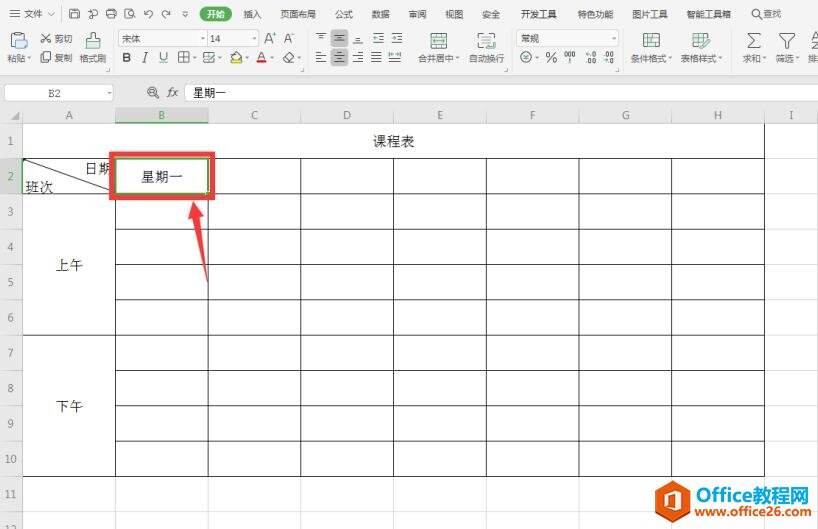The image size is (818, 529).
Task: Open the 开发工具 (Developer) tab
Action: point(538,14)
